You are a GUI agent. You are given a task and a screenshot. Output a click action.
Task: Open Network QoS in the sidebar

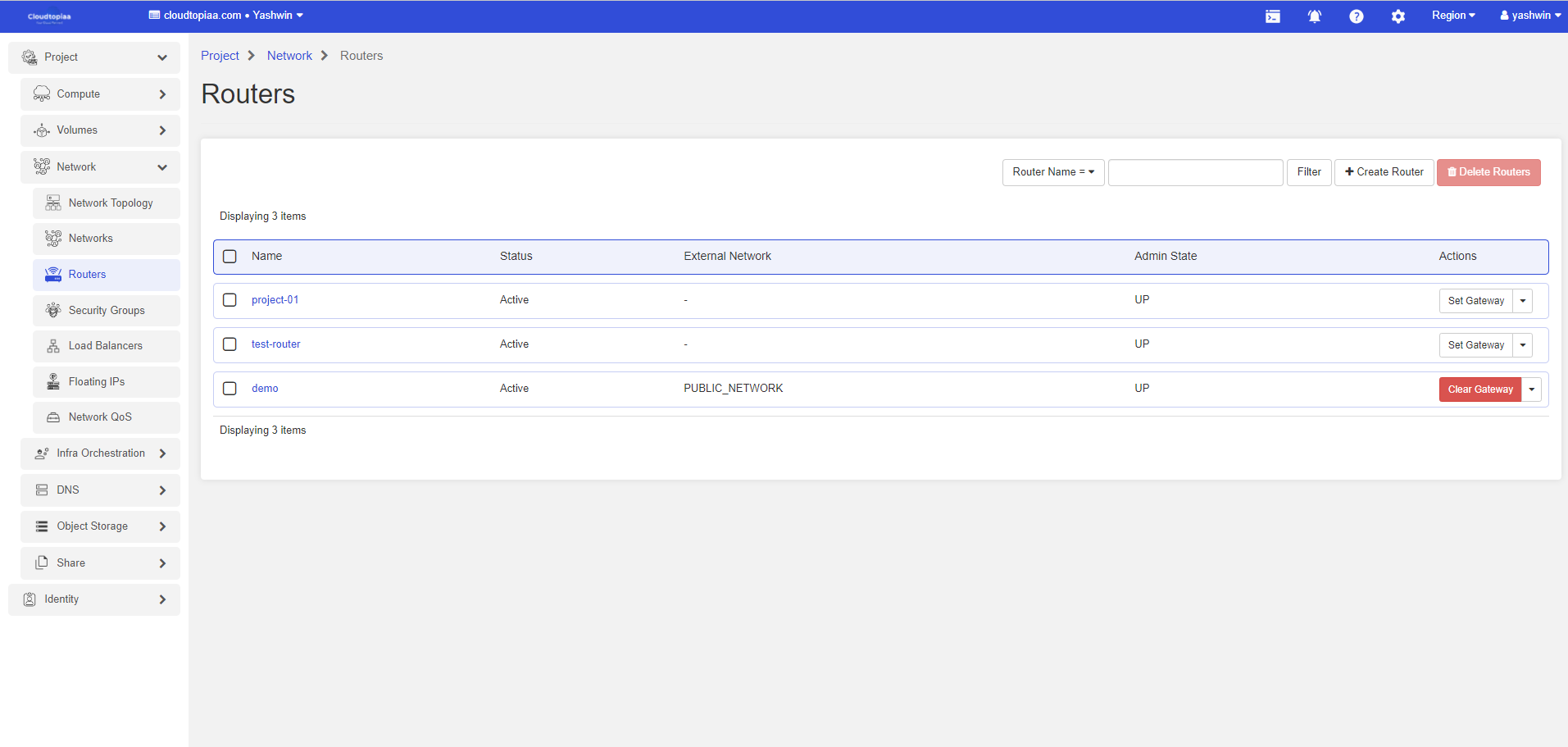click(100, 417)
